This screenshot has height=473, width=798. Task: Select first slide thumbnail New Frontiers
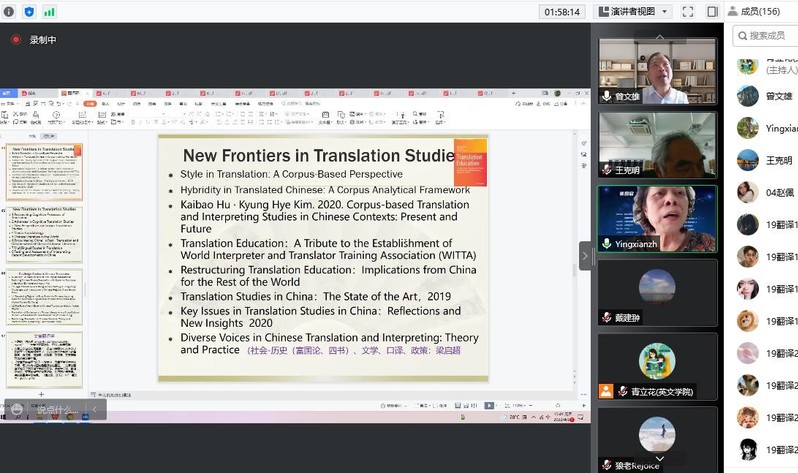pyautogui.click(x=44, y=172)
